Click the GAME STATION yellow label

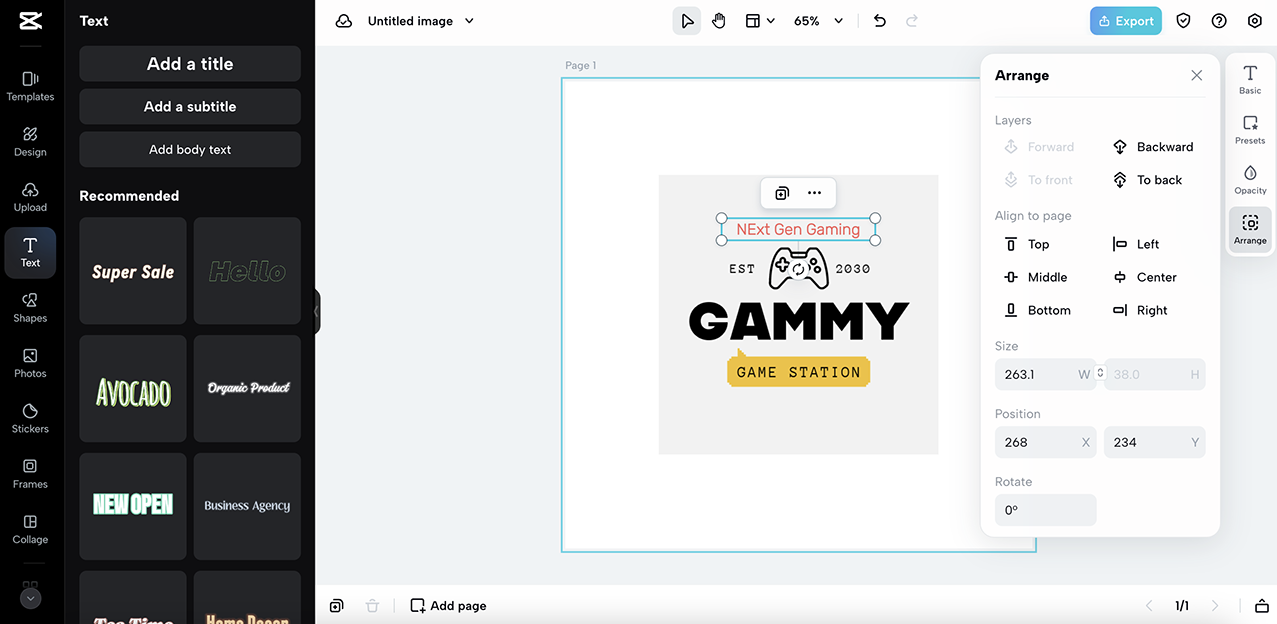798,372
